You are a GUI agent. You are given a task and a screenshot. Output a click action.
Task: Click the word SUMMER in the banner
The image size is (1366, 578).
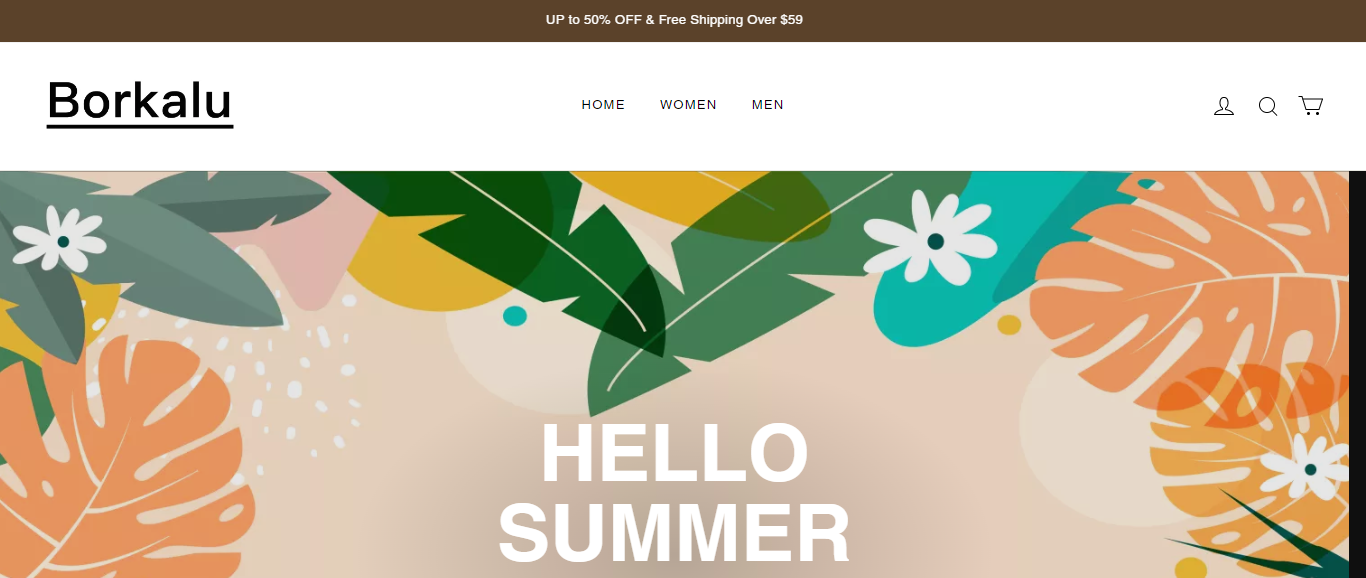[x=674, y=533]
